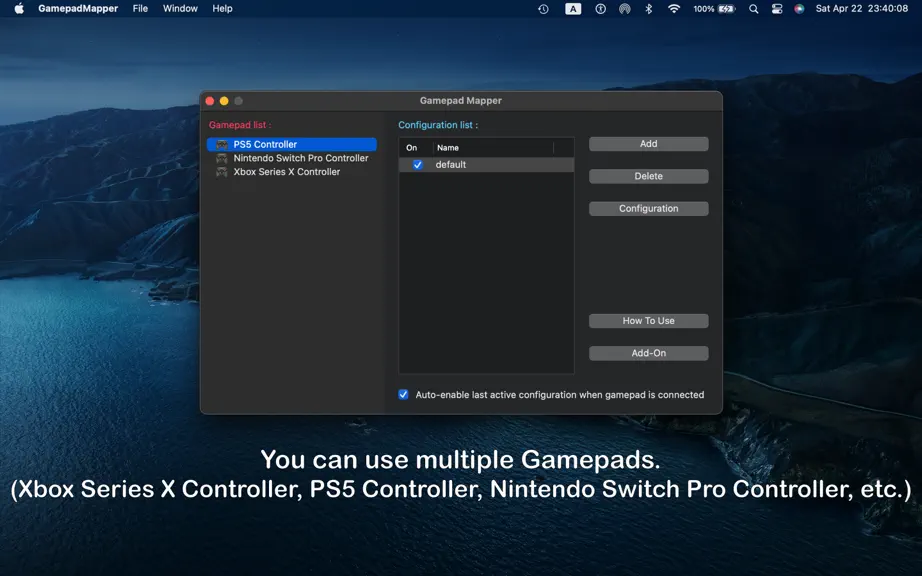The image size is (922, 576).
Task: Click the Add configuration button
Action: pyautogui.click(x=649, y=144)
